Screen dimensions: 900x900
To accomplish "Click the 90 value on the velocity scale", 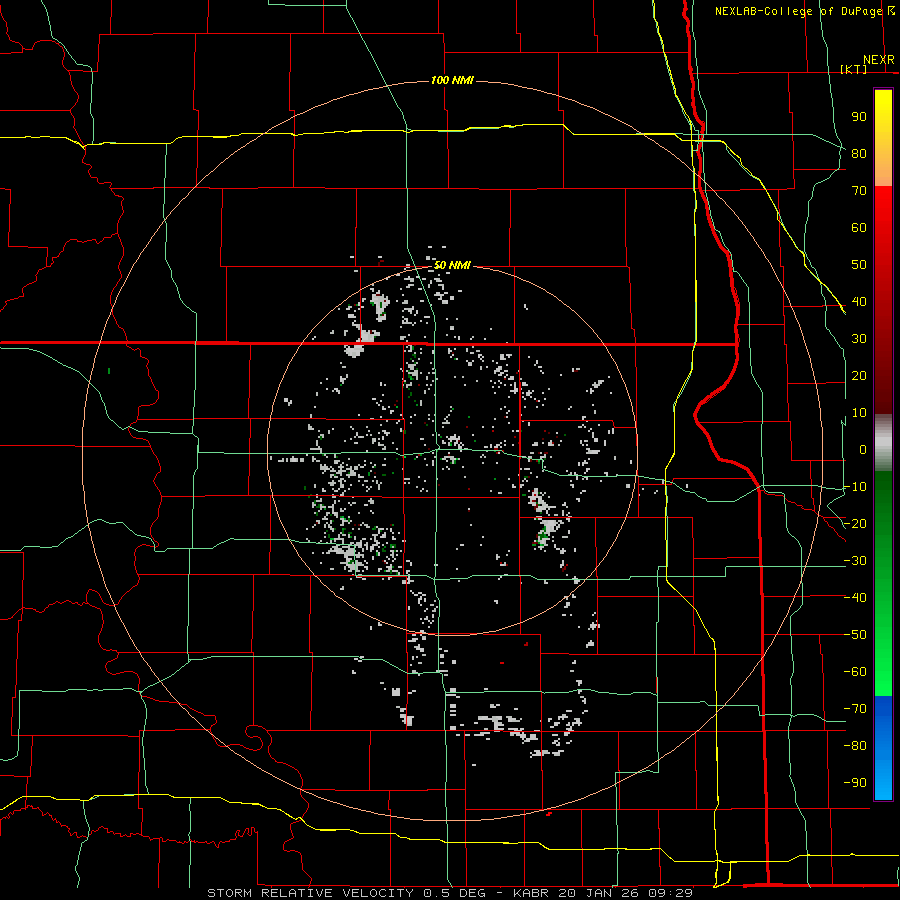I will tap(859, 117).
